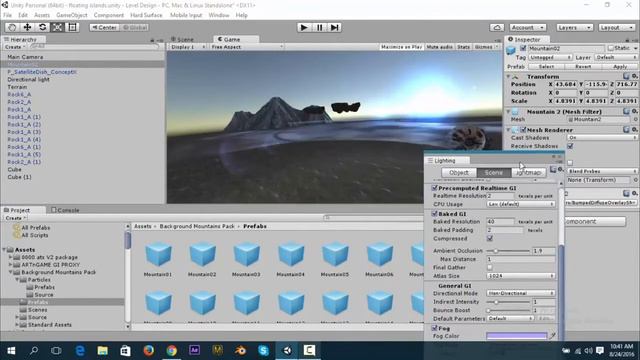The width and height of the screenshot is (640, 360).
Task: Open the Mesh Renderer help icon
Action: pos(626,130)
